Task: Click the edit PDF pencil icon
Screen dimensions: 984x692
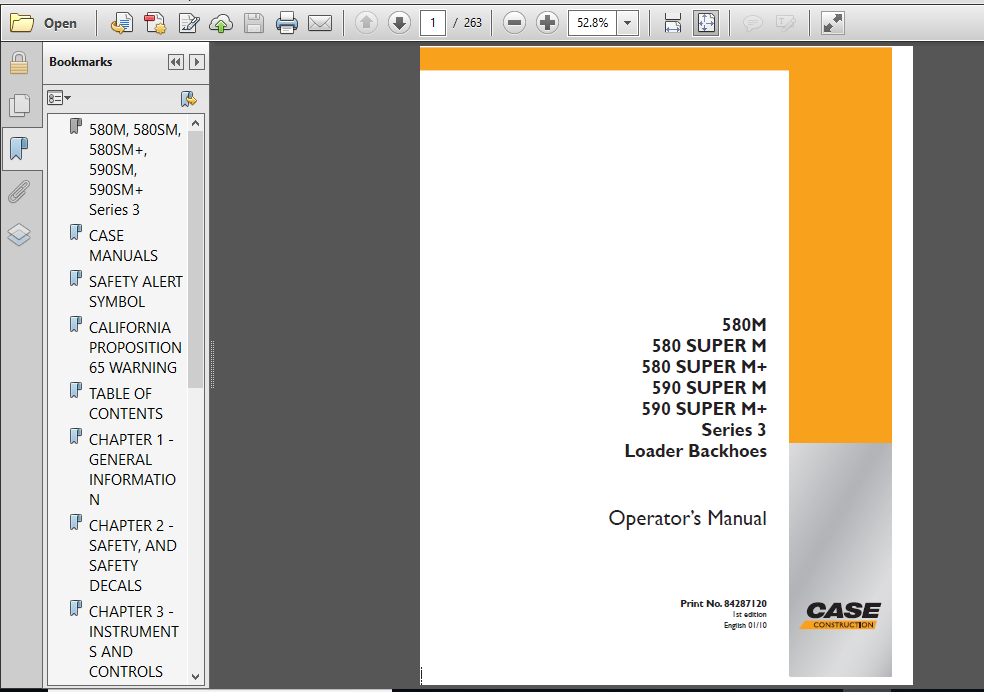Action: click(x=189, y=23)
